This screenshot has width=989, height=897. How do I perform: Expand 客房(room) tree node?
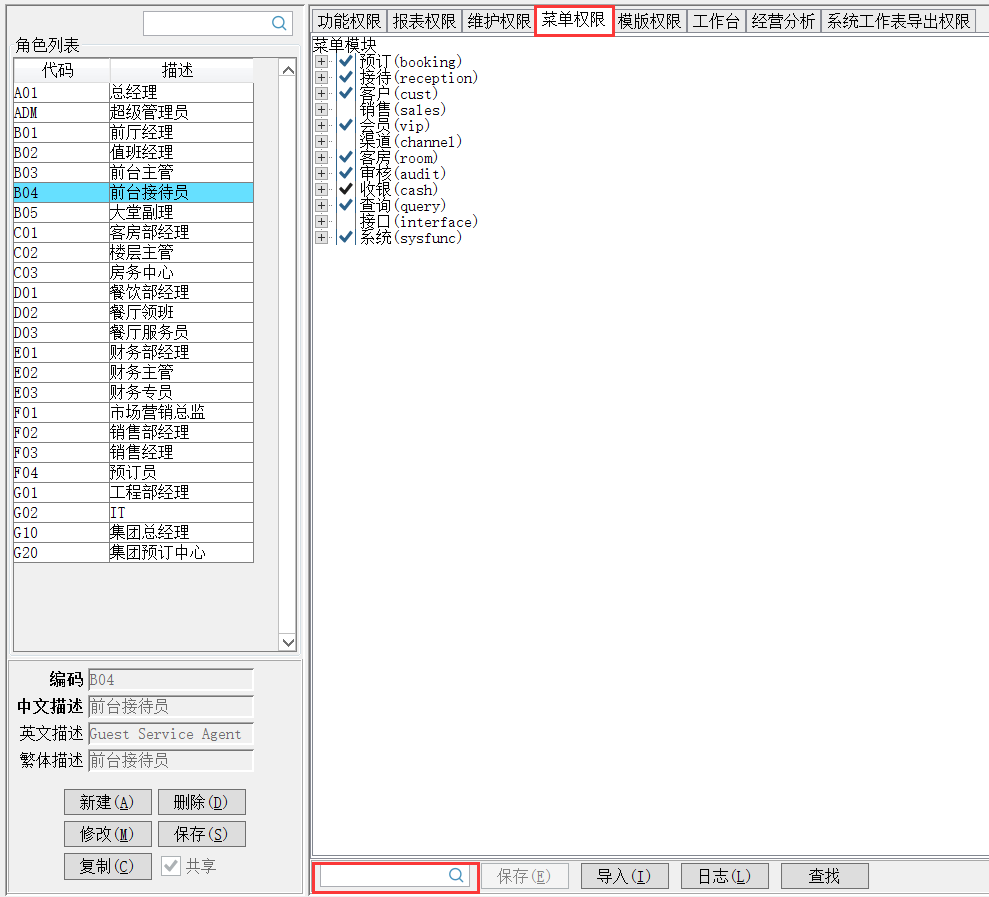pos(322,157)
